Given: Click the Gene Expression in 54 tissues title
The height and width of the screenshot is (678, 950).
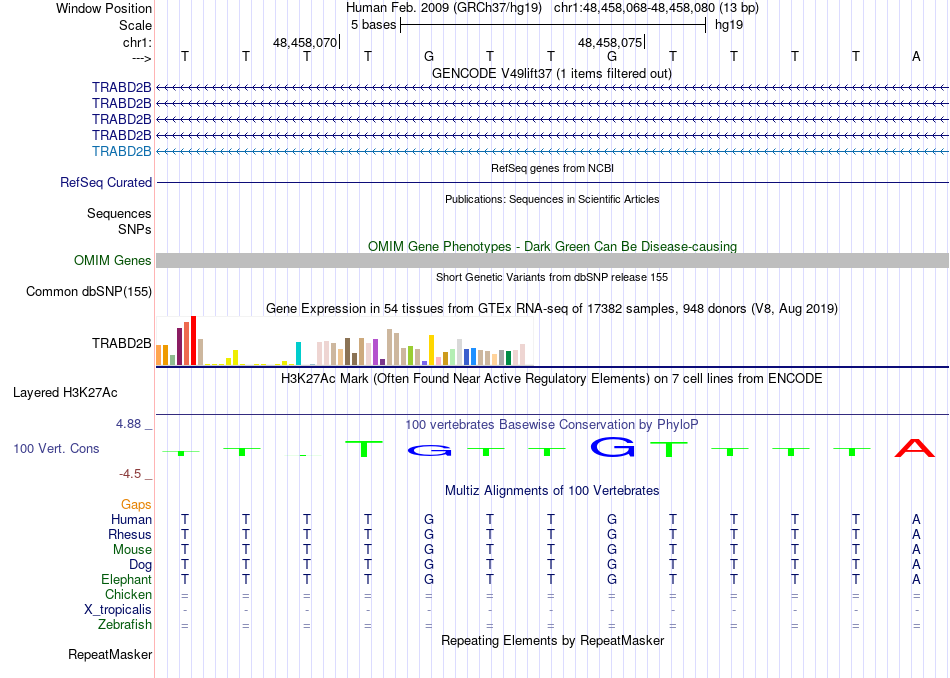Looking at the screenshot, I should 552,308.
